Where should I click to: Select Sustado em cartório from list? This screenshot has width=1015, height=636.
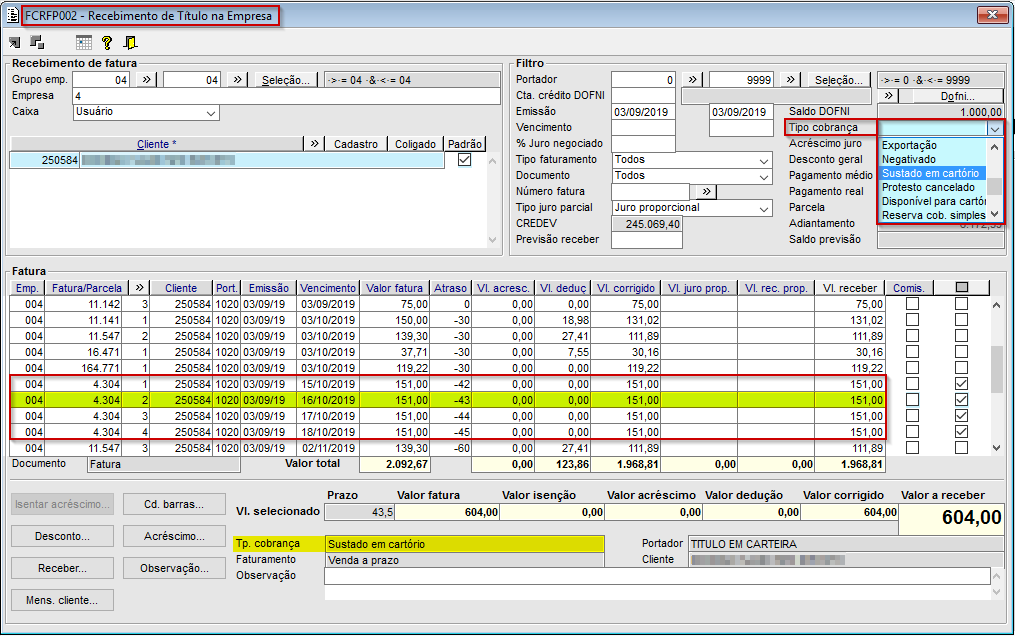932,173
